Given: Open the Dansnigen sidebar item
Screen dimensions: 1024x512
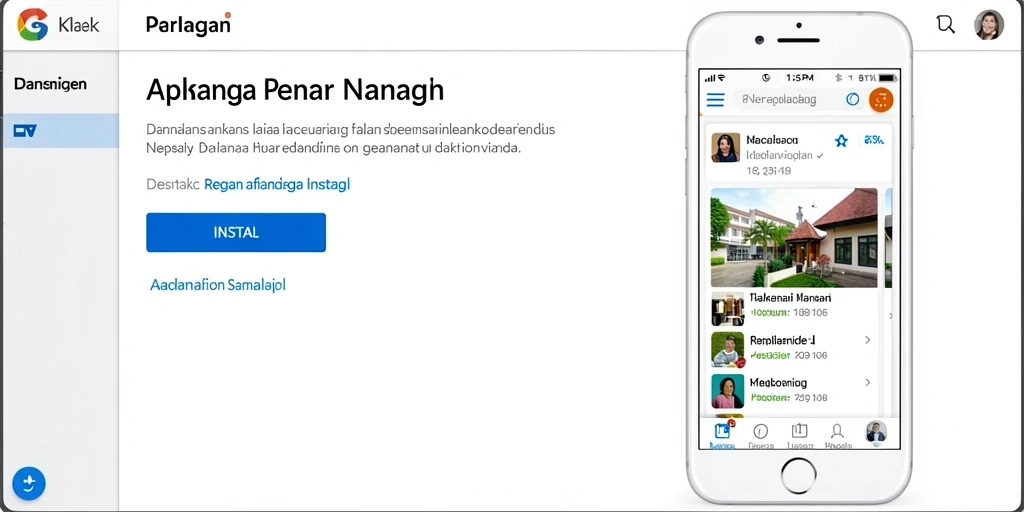Looking at the screenshot, I should [50, 84].
